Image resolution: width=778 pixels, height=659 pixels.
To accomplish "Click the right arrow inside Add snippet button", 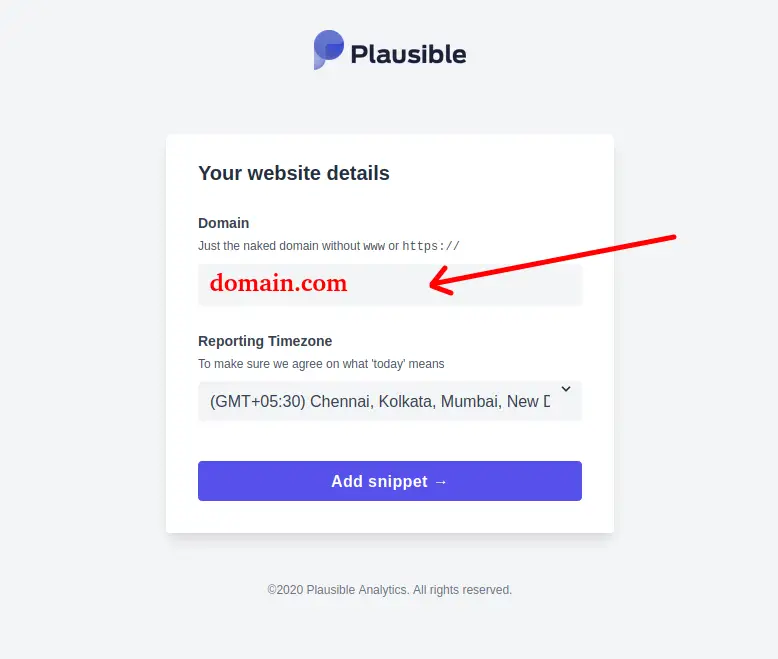I will point(441,482).
